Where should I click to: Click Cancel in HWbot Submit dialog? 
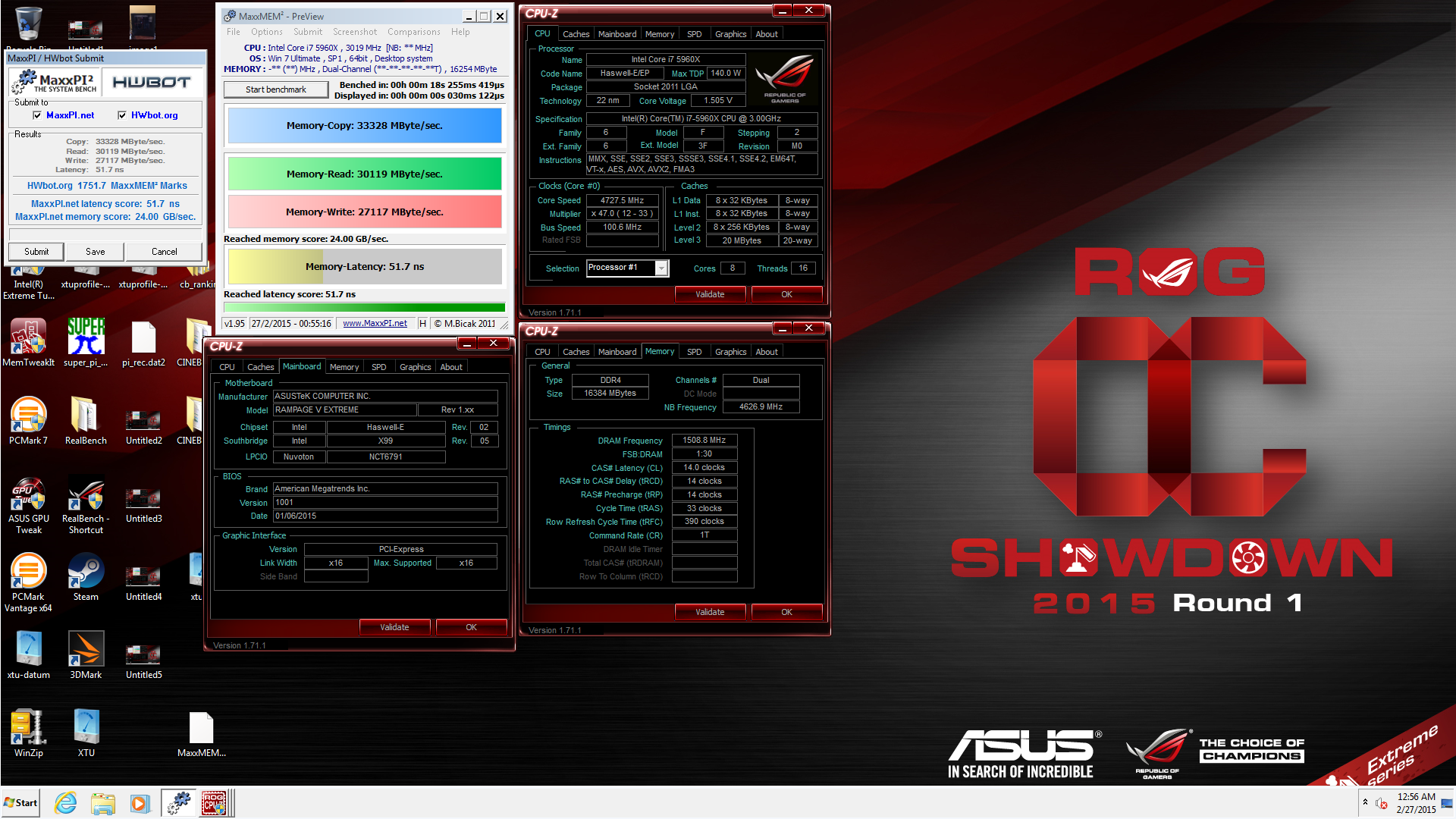[x=165, y=252]
